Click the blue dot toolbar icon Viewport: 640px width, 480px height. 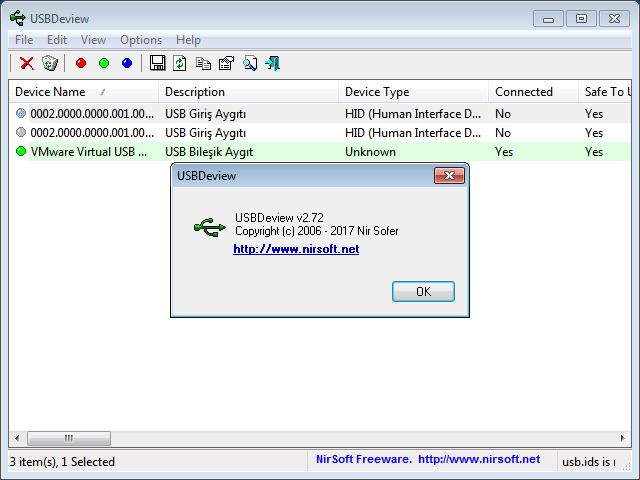(x=127, y=63)
